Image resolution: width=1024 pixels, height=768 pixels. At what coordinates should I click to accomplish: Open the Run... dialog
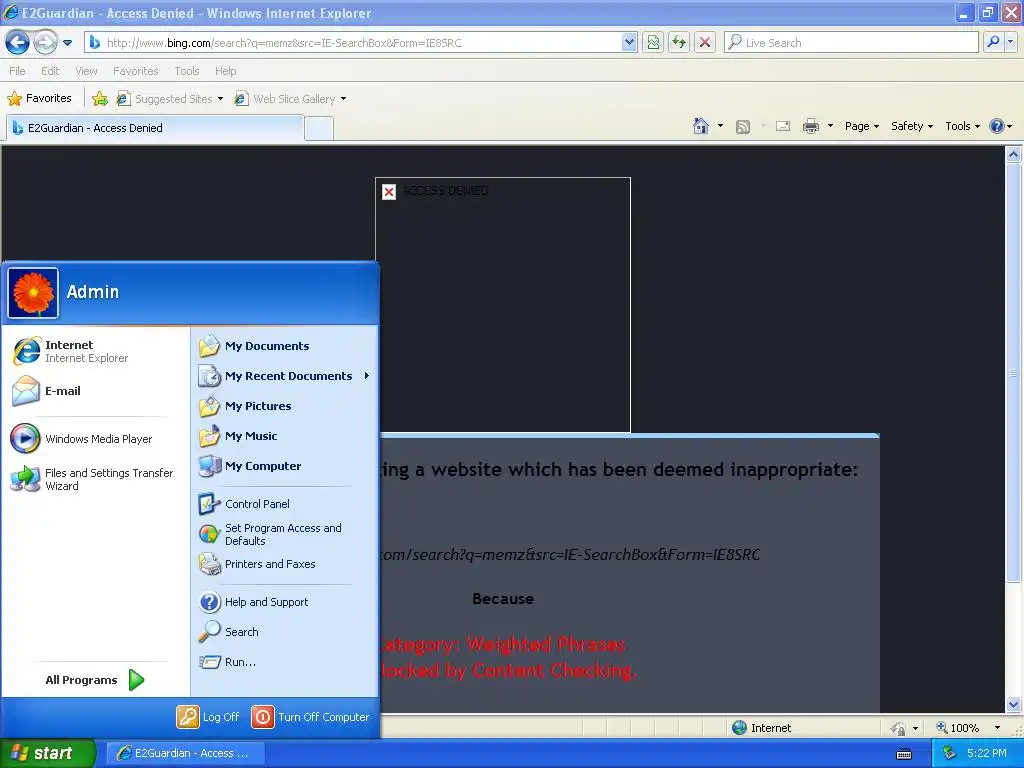coord(285,662)
